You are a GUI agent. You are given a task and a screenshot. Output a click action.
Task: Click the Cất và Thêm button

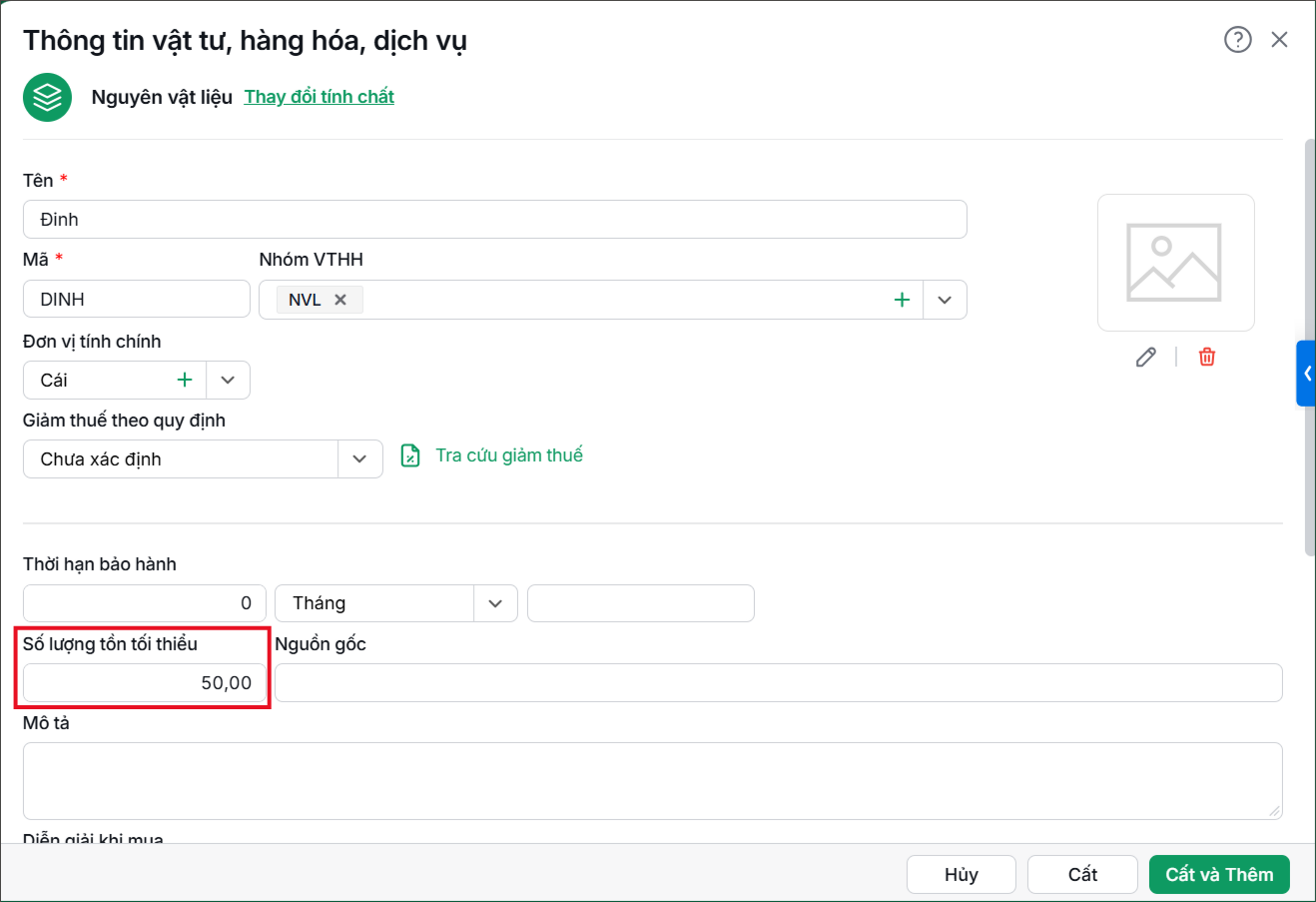pos(1219,874)
